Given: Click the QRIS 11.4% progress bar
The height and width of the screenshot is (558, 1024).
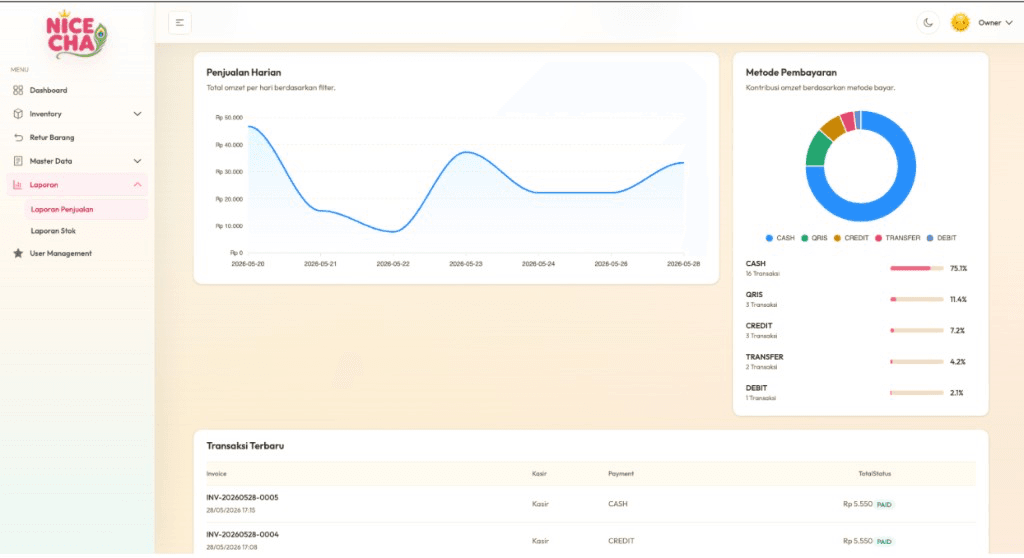Looking at the screenshot, I should pos(916,299).
